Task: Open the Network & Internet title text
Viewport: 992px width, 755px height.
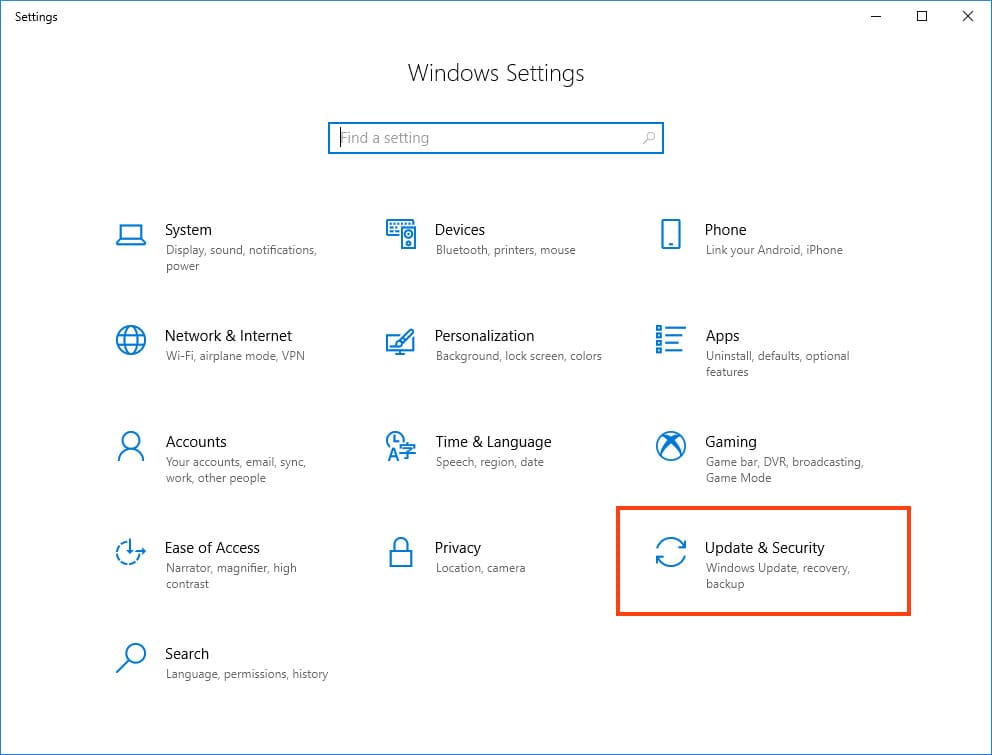Action: pyautogui.click(x=228, y=336)
